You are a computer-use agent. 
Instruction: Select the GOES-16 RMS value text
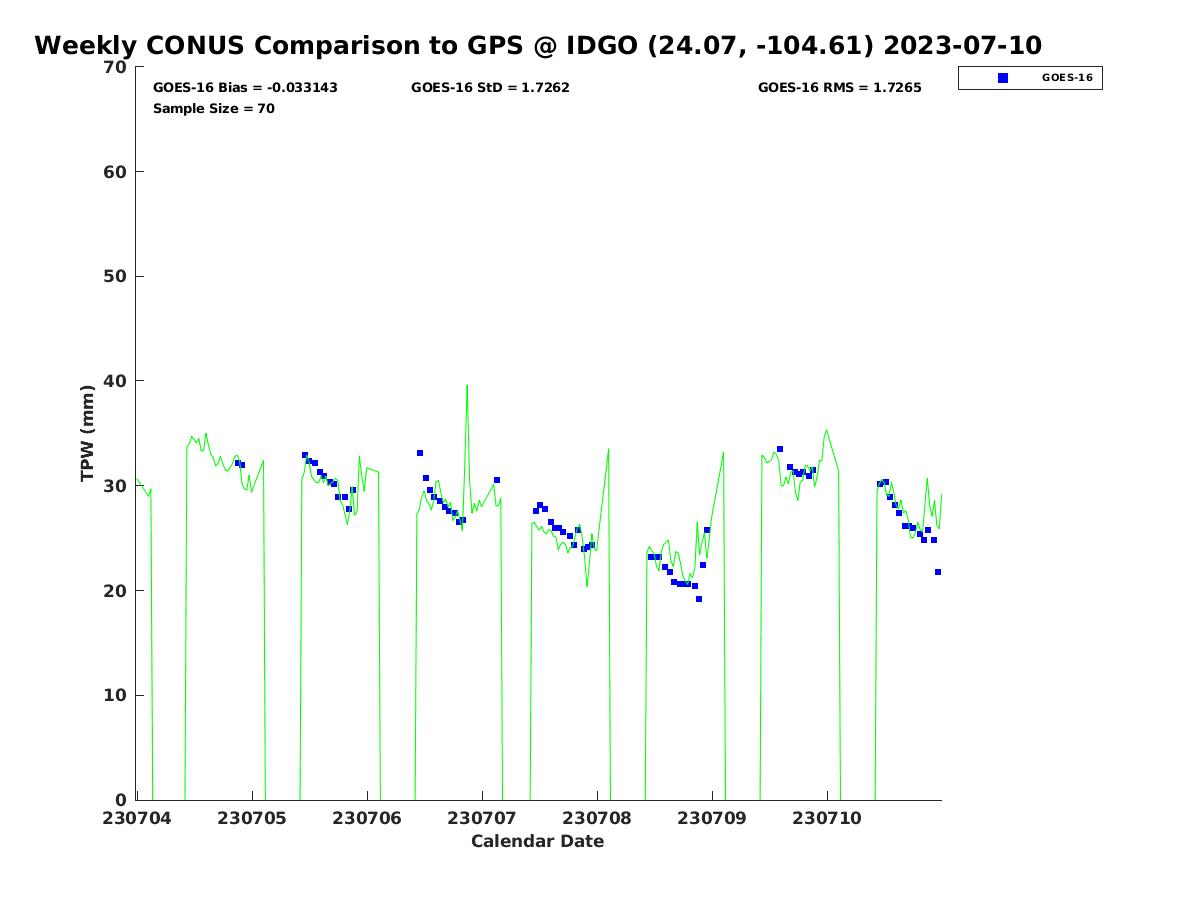(839, 88)
